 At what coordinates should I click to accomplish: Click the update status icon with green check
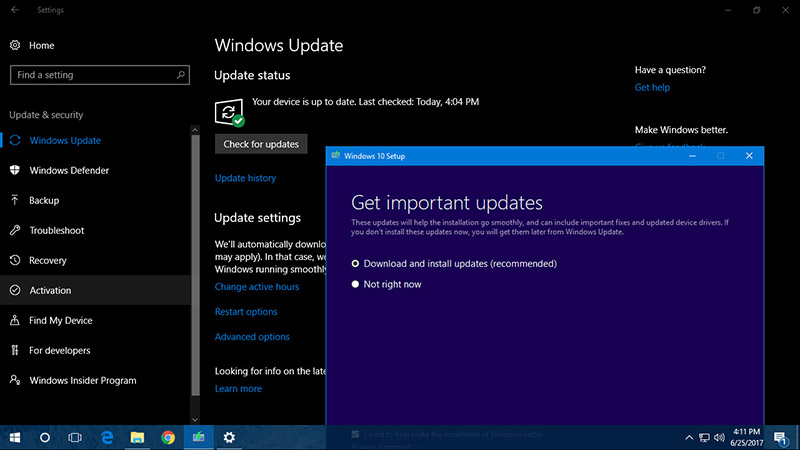(x=229, y=112)
